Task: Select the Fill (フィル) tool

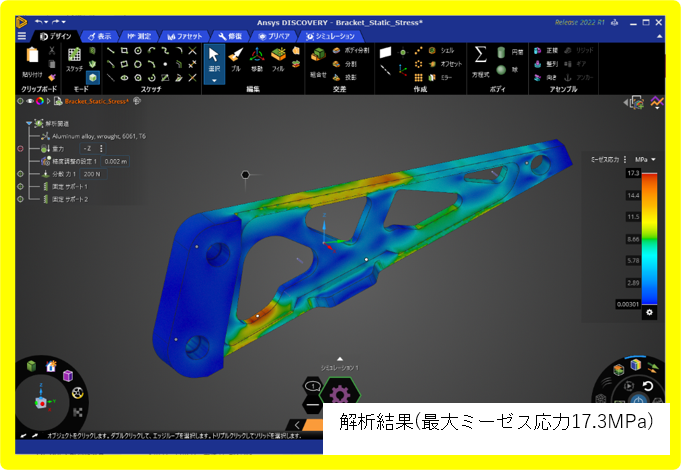Action: (278, 60)
